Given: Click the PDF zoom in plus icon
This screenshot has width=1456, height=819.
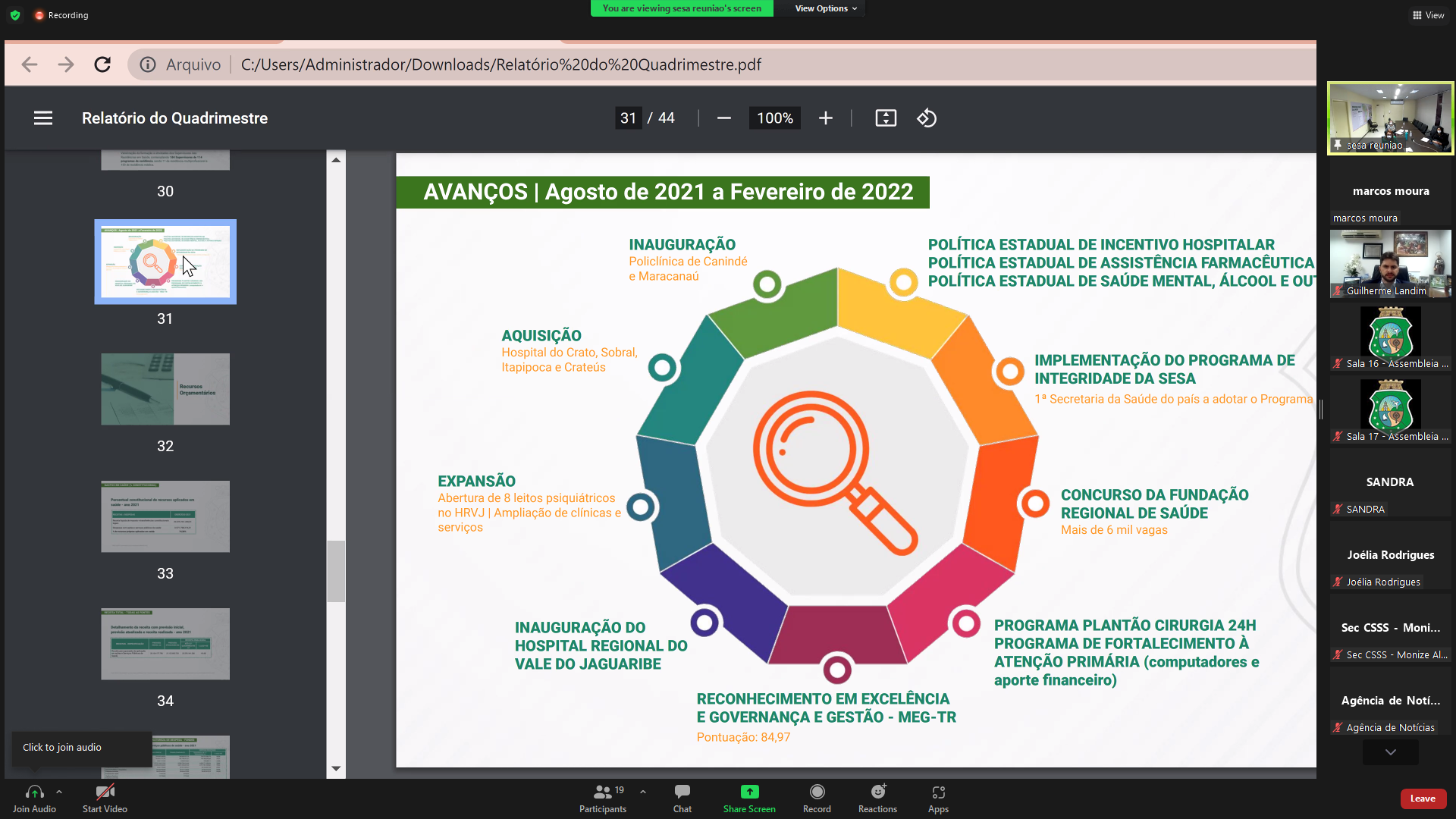Looking at the screenshot, I should click(826, 118).
